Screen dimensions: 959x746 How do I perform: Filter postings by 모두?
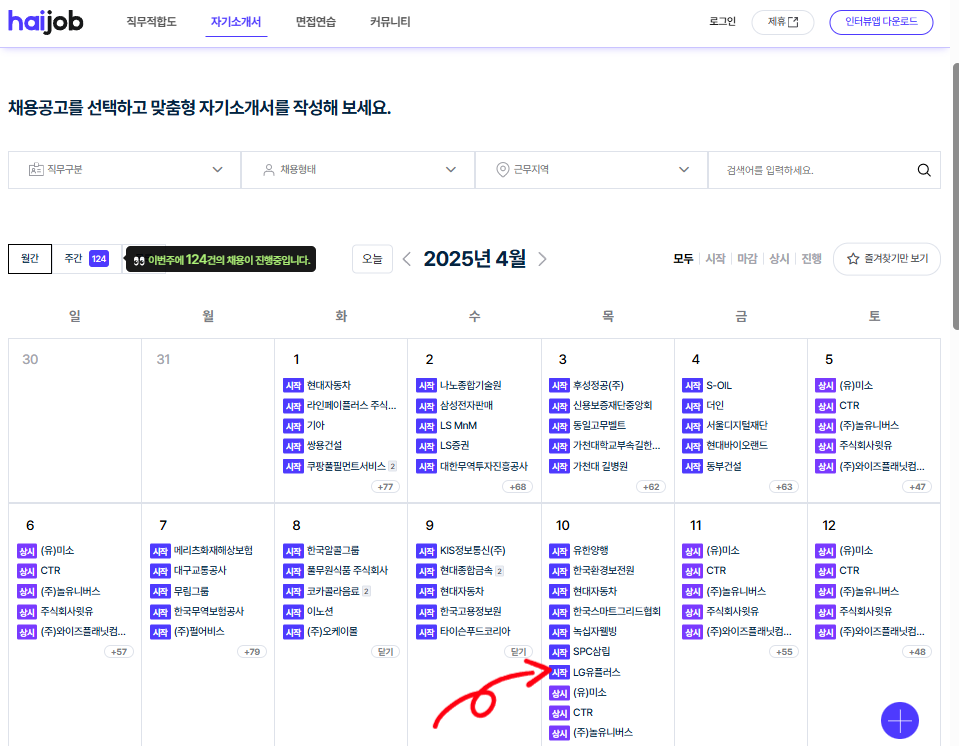[683, 259]
